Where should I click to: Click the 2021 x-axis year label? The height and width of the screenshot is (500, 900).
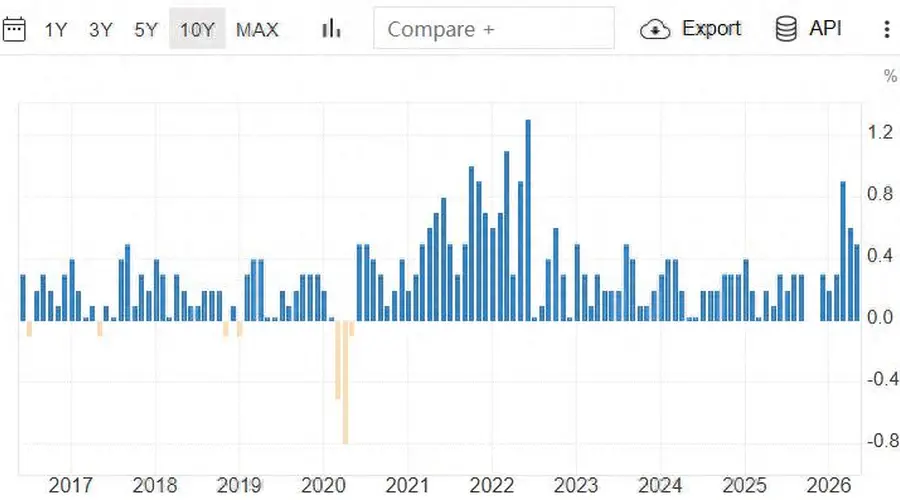point(407,486)
